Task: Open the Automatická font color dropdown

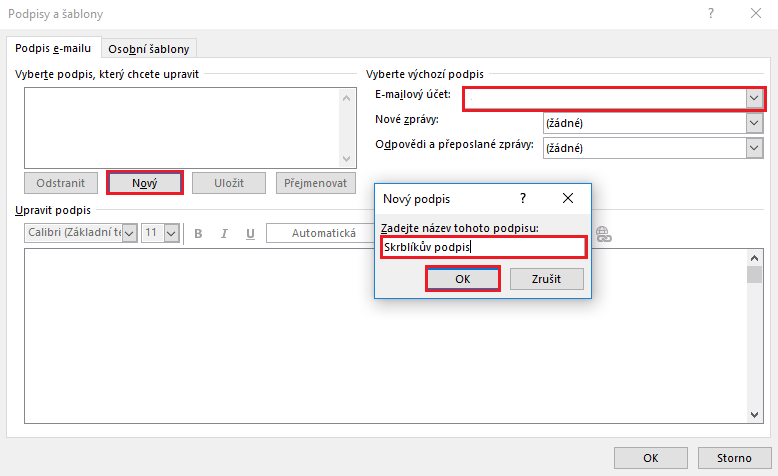Action: click(321, 233)
